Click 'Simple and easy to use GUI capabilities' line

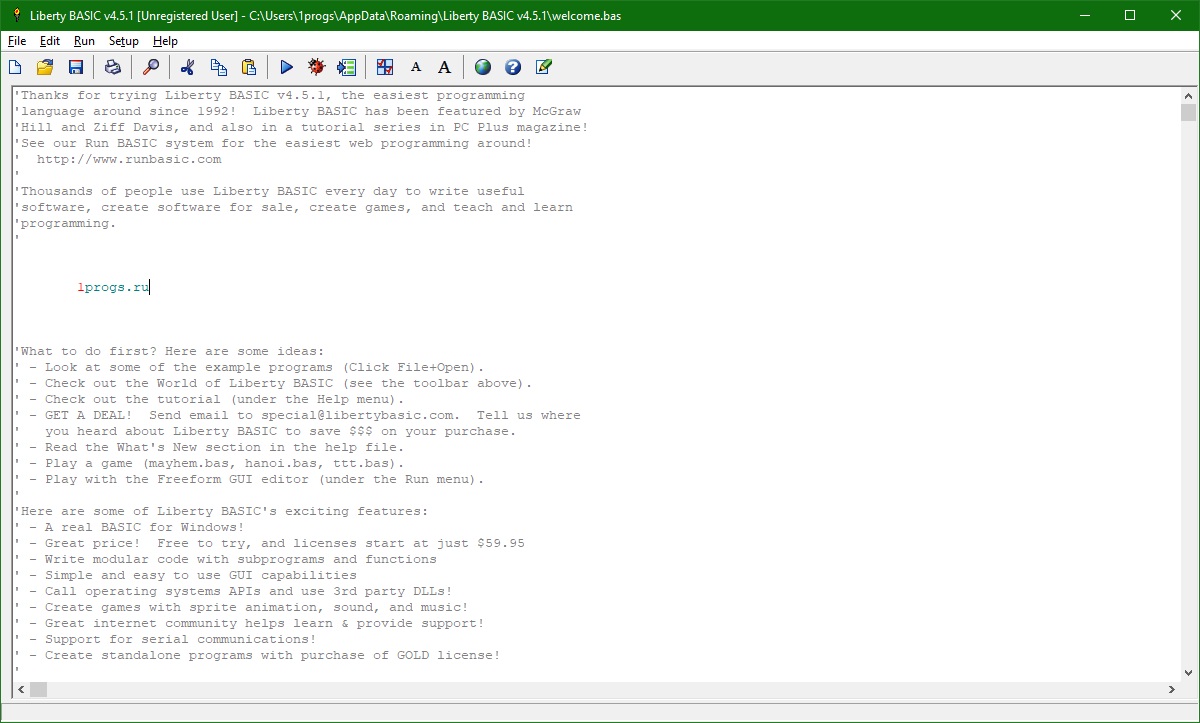point(185,576)
